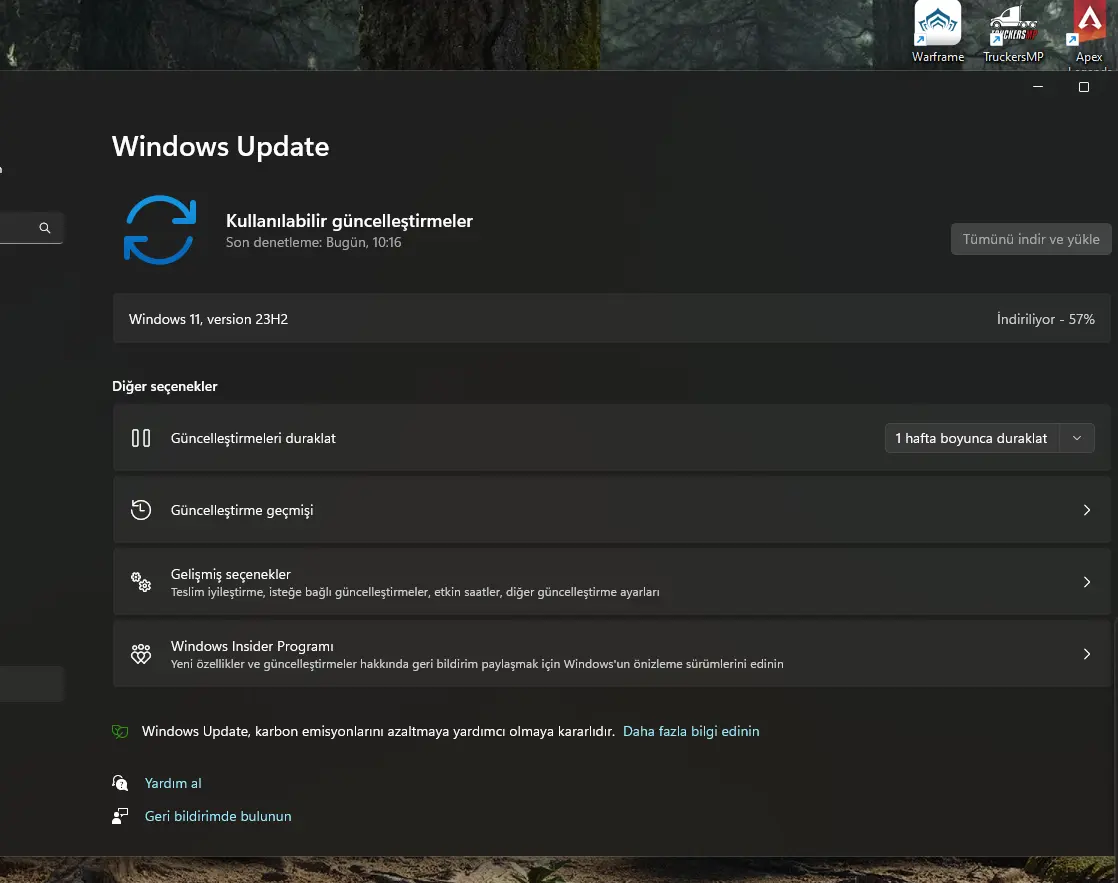Click the feedback person icon near Geri bildirimde bulunun
Image resolution: width=1118 pixels, height=883 pixels.
point(120,816)
